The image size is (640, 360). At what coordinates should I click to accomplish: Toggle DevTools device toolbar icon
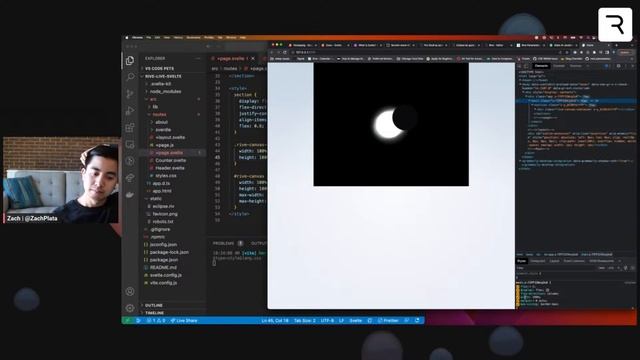[x=526, y=66]
